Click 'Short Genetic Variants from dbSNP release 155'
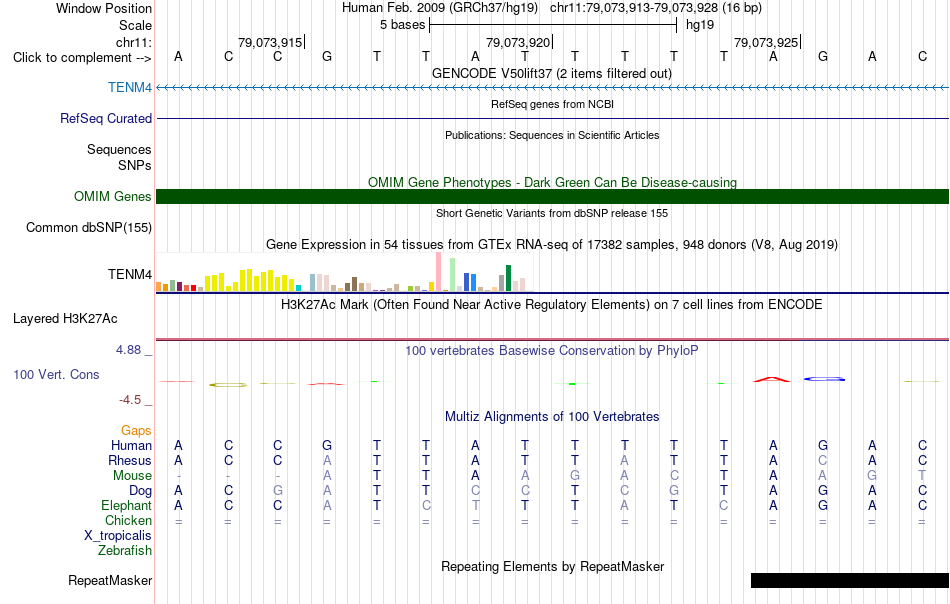Viewport: 950px width, 604px height. (x=552, y=213)
